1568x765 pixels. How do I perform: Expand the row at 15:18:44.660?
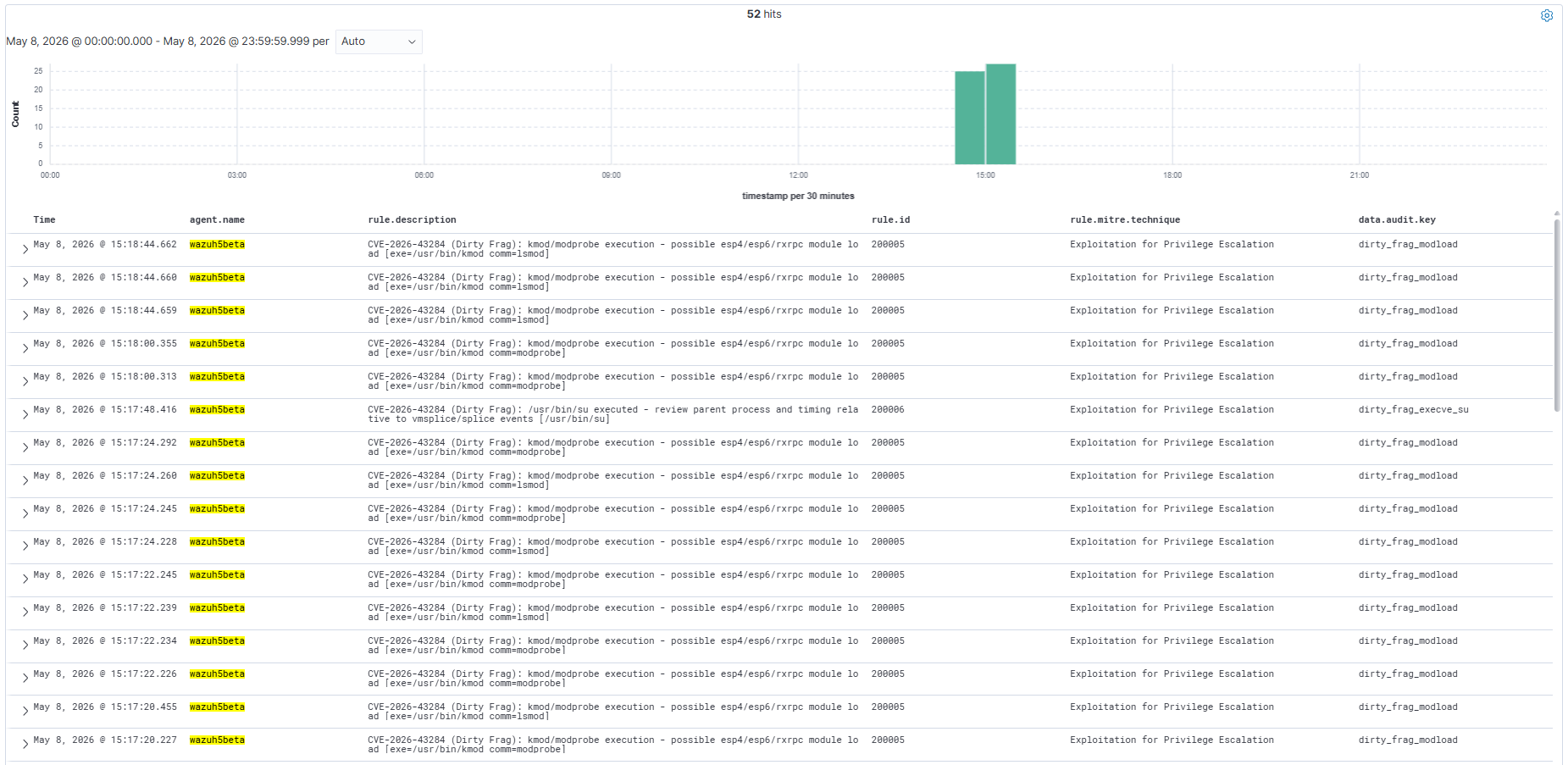[25, 282]
